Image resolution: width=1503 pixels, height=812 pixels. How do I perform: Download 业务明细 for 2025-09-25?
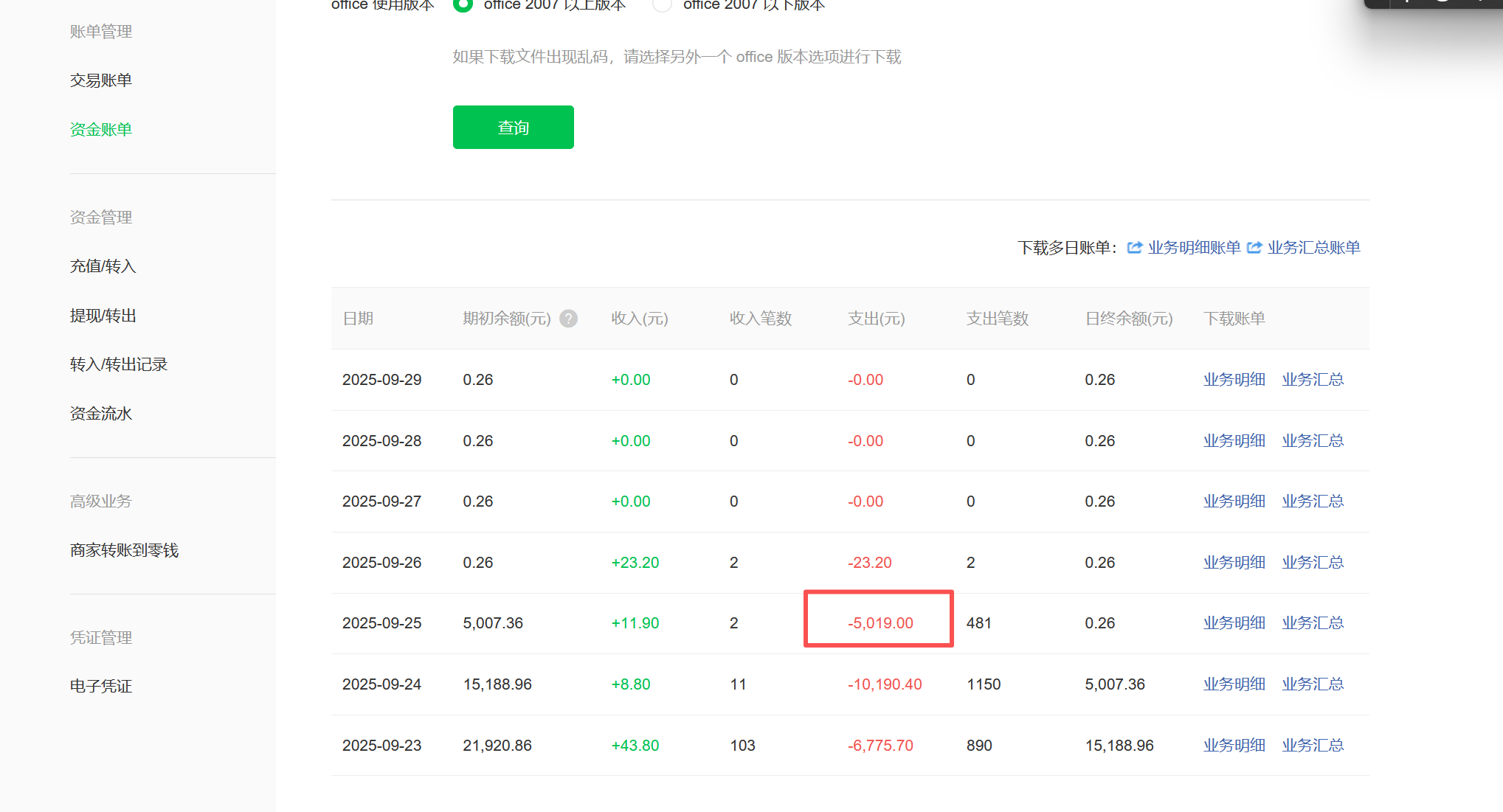click(1234, 623)
